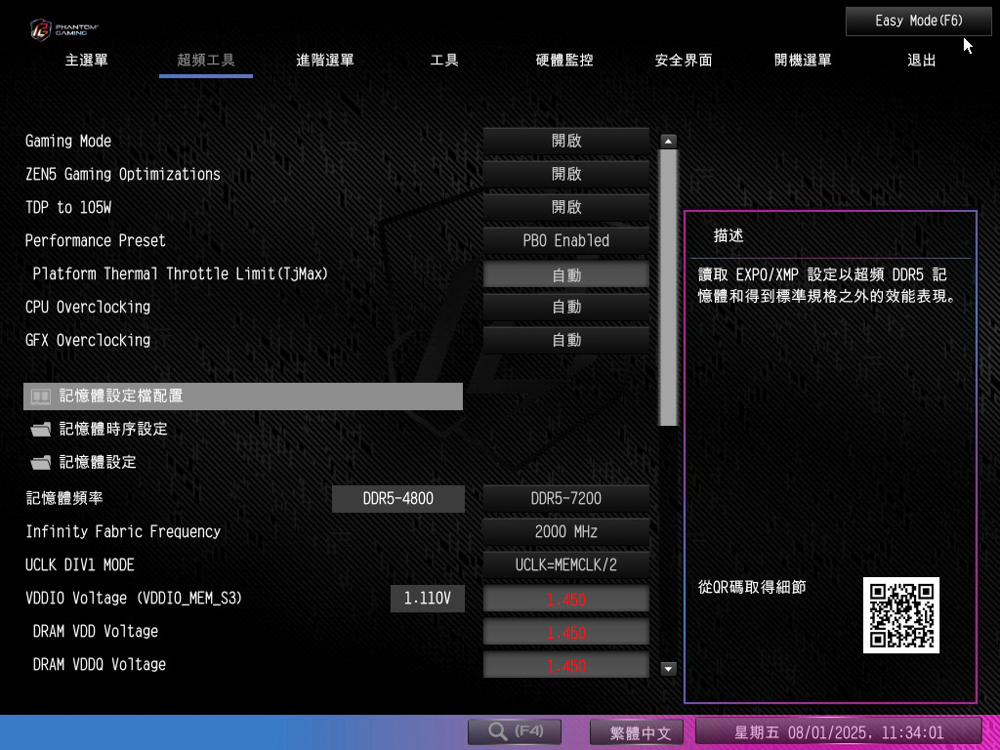Switch to Easy Mode (F6)
The image size is (1000, 750).
point(918,21)
